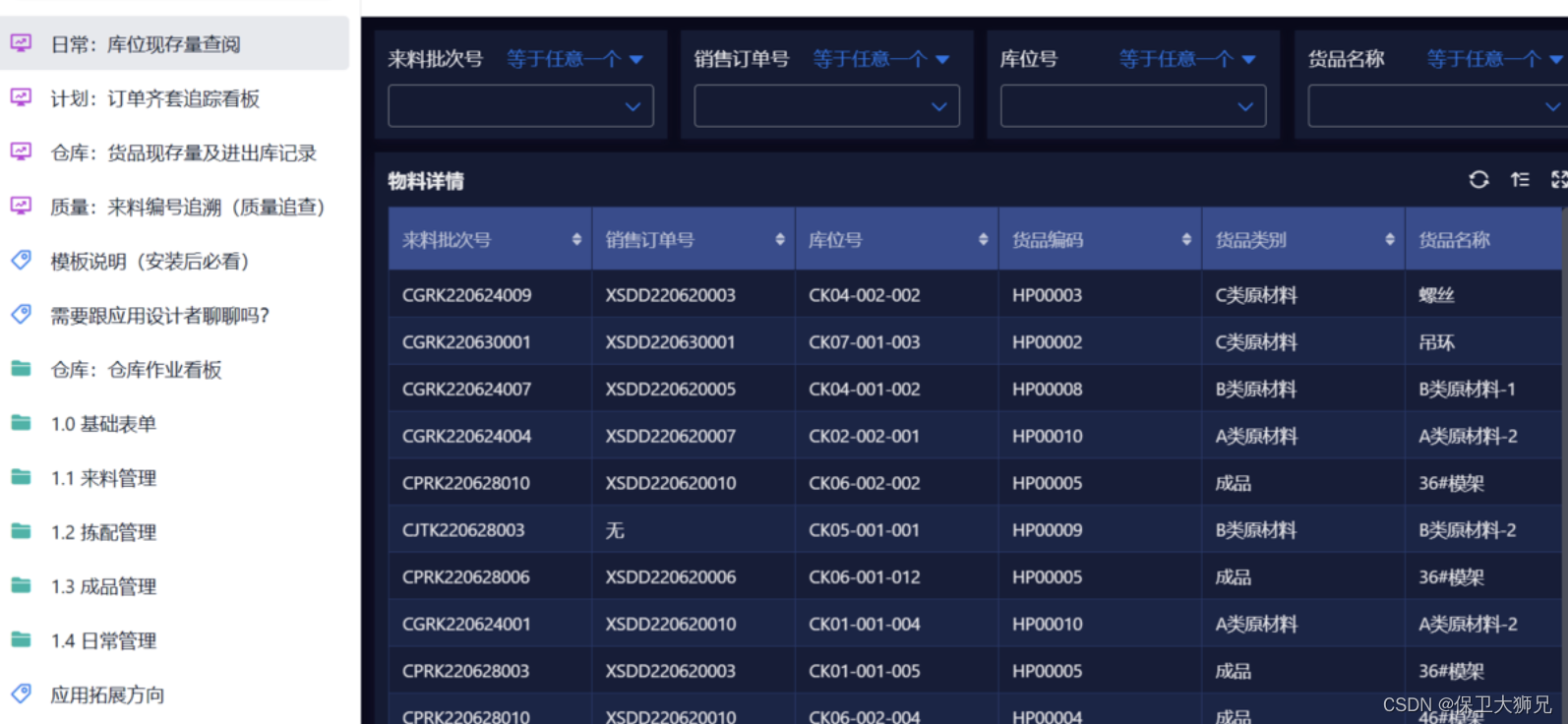1568x724 pixels.
Task: Click the column sort settings icon in 物料详情
Action: coord(1520,179)
